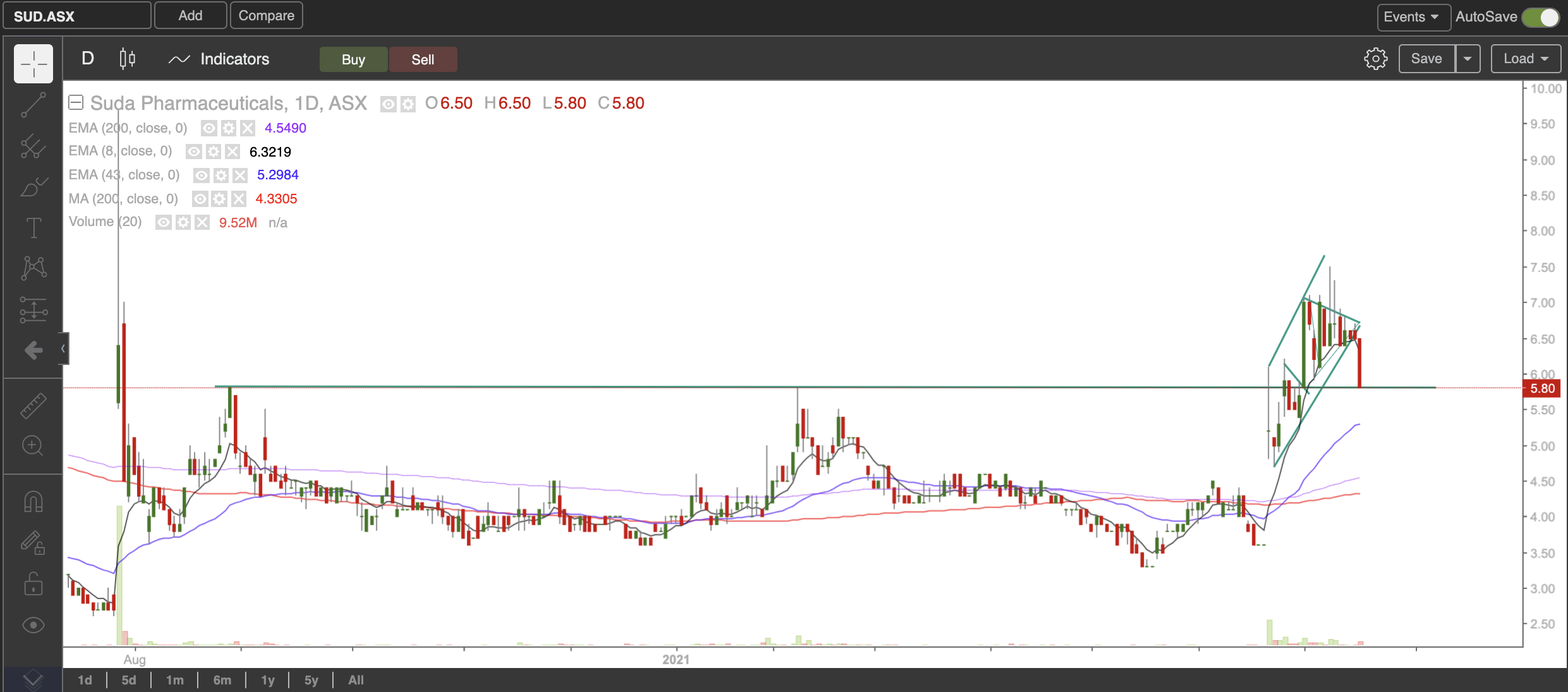Viewport: 1568px width, 692px height.
Task: Set range to 1m
Action: click(x=175, y=680)
